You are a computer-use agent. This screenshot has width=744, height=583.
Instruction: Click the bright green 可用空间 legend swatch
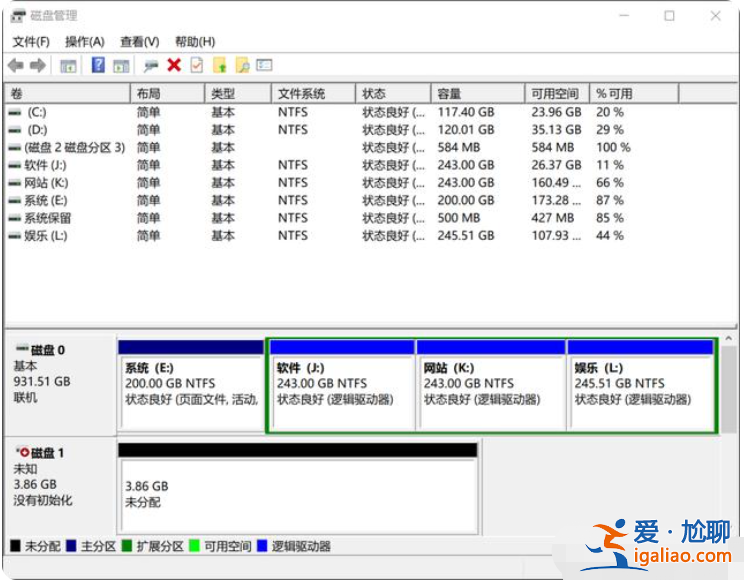tap(194, 546)
